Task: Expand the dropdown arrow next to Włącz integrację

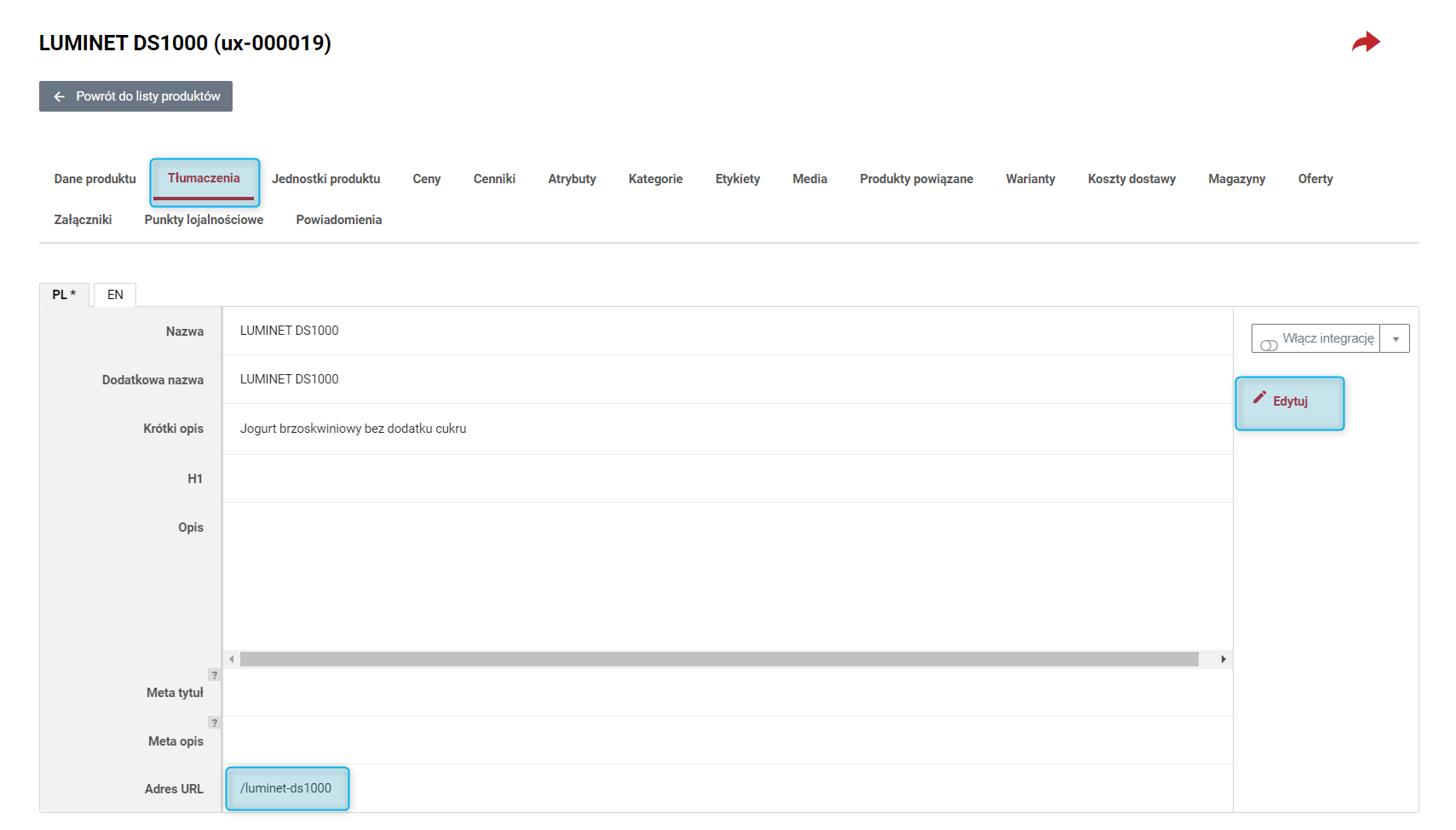Action: click(x=1396, y=338)
